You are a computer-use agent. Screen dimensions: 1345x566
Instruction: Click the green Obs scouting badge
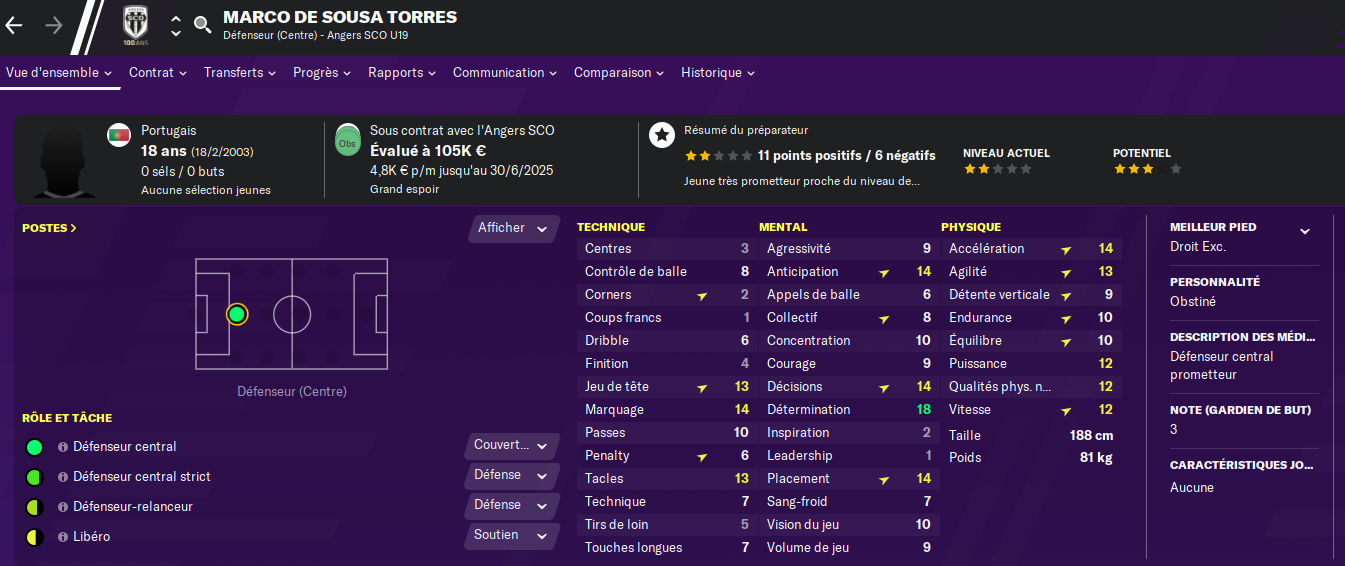[347, 139]
